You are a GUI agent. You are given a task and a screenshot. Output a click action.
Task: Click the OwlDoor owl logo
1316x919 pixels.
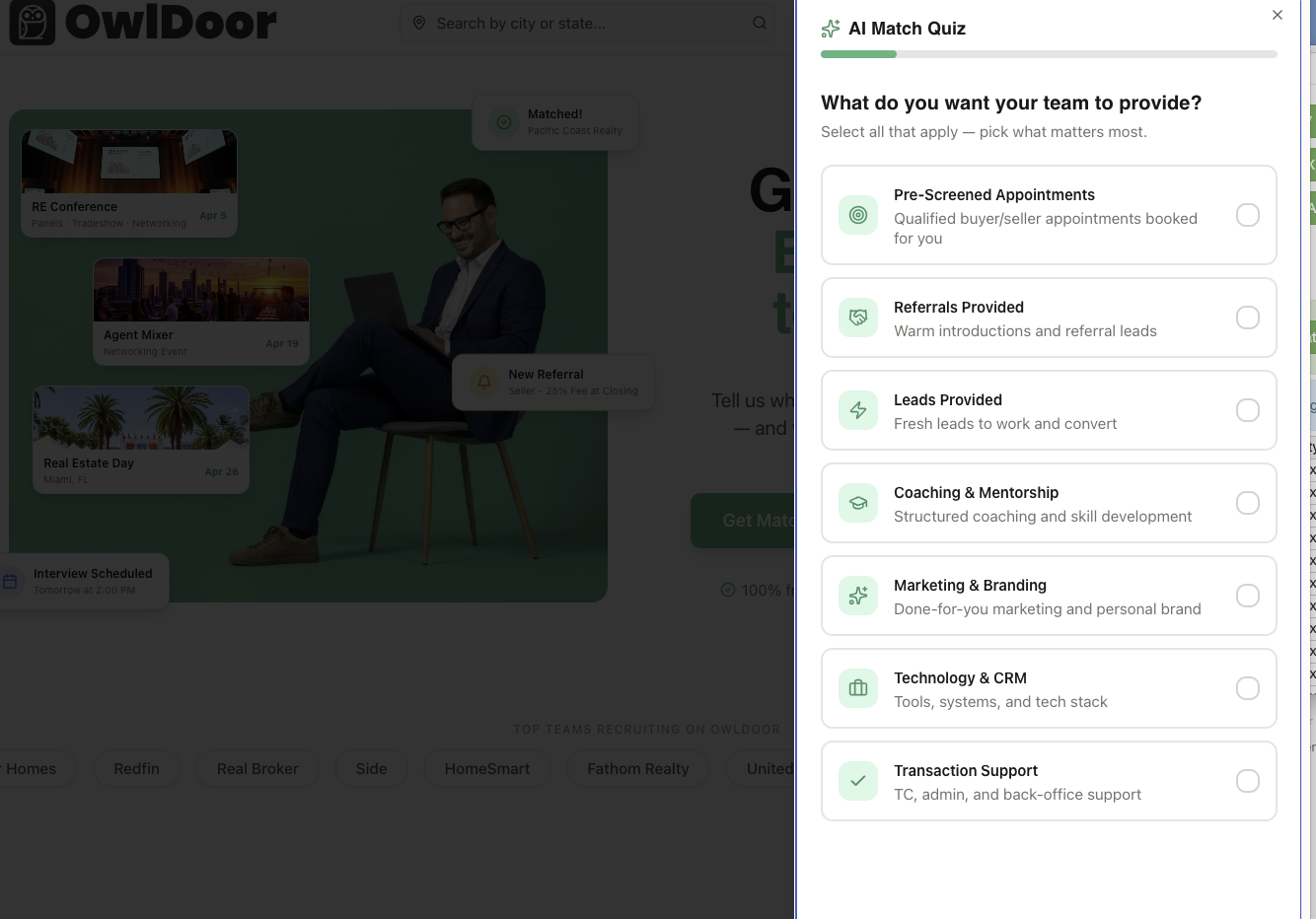33,23
